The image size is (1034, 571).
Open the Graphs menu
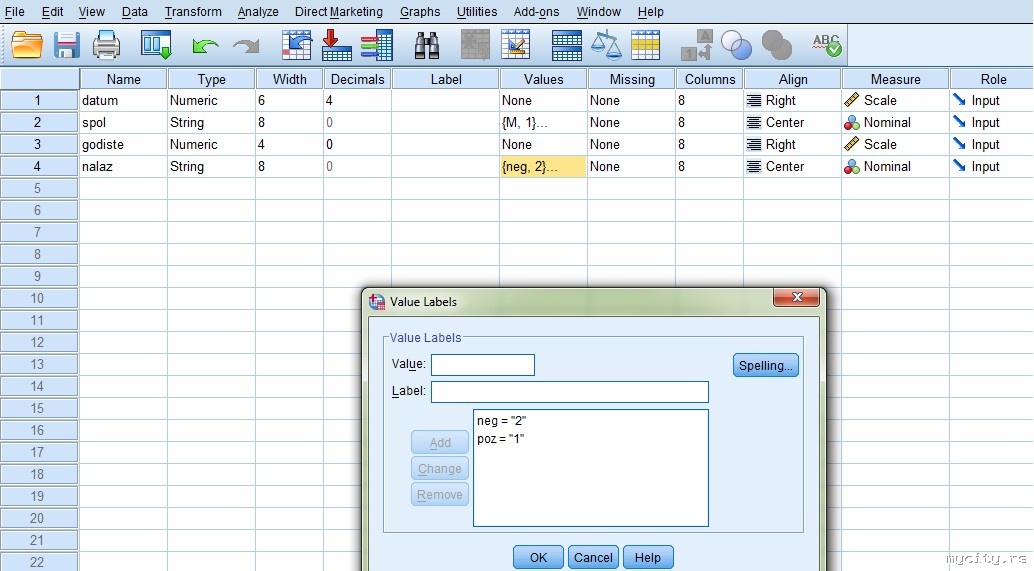[x=419, y=12]
